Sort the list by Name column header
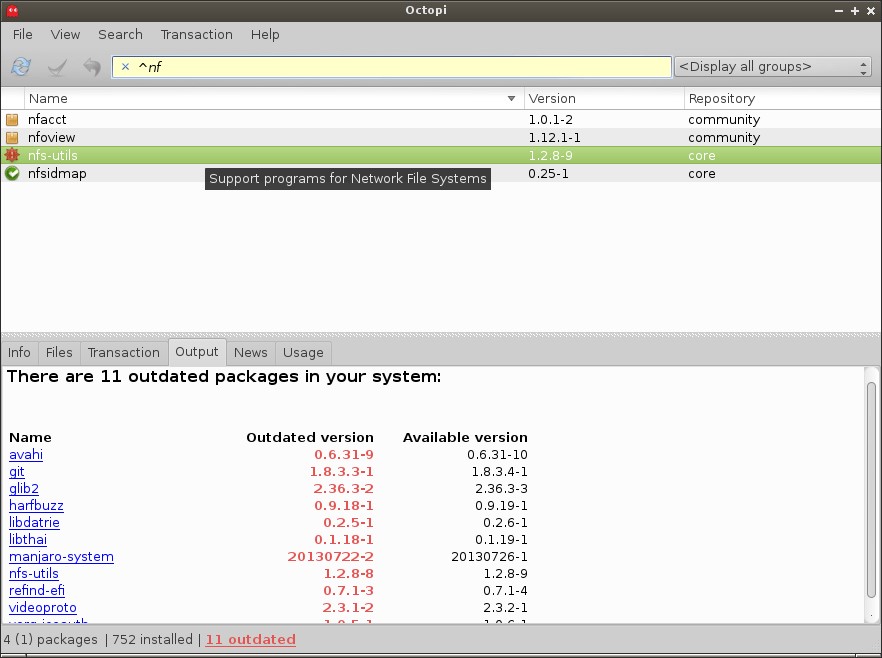Screen dimensions: 882x658 [270, 99]
